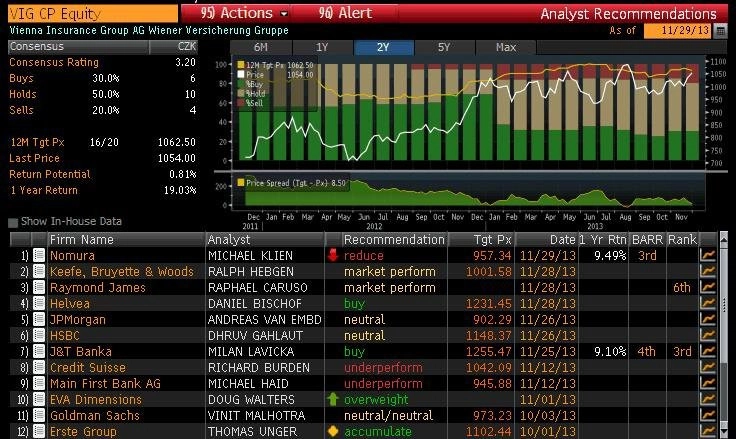Image resolution: width=736 pixels, height=439 pixels.
Task: Sort by the Rank column header
Action: click(x=682, y=240)
